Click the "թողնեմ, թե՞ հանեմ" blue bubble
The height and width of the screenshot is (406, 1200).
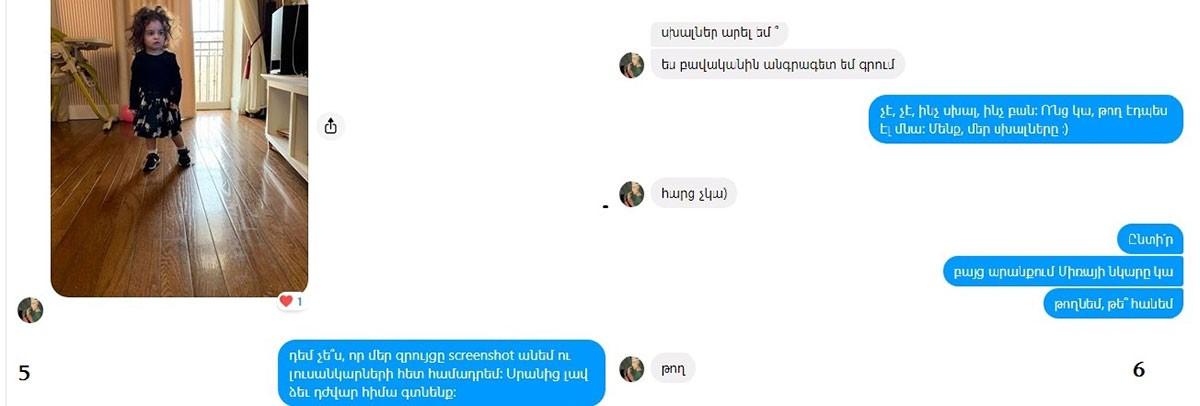pos(1114,302)
